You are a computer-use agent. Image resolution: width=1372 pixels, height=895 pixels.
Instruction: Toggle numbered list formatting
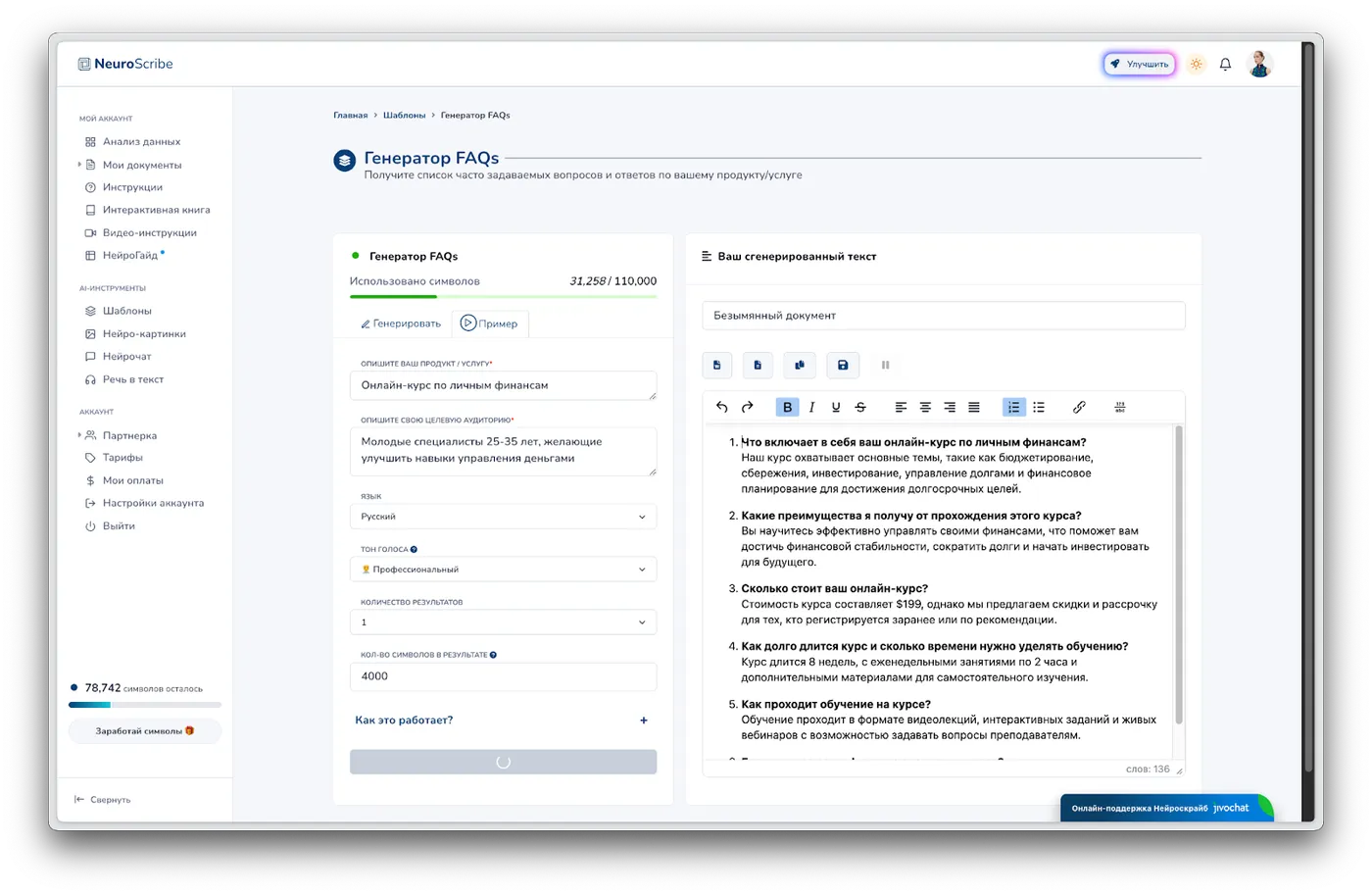[x=1014, y=407]
